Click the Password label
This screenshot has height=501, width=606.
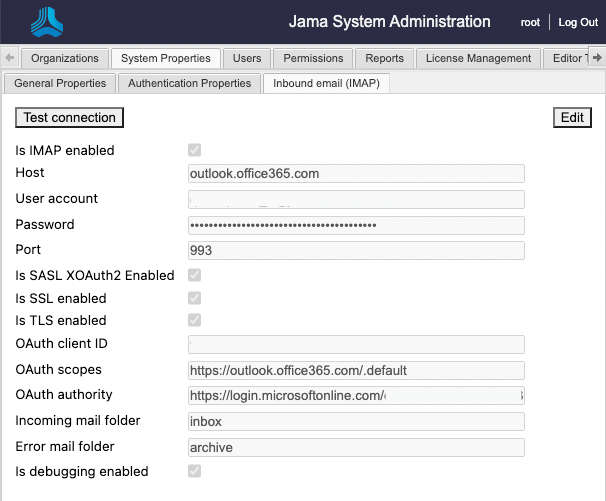click(45, 224)
